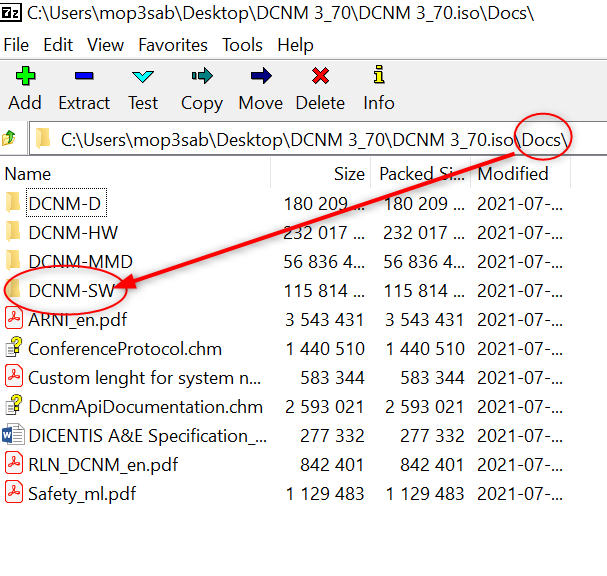Click the DcnmApiDocumentation.chm file icon
Screen dimensions: 607x576
tap(14, 405)
